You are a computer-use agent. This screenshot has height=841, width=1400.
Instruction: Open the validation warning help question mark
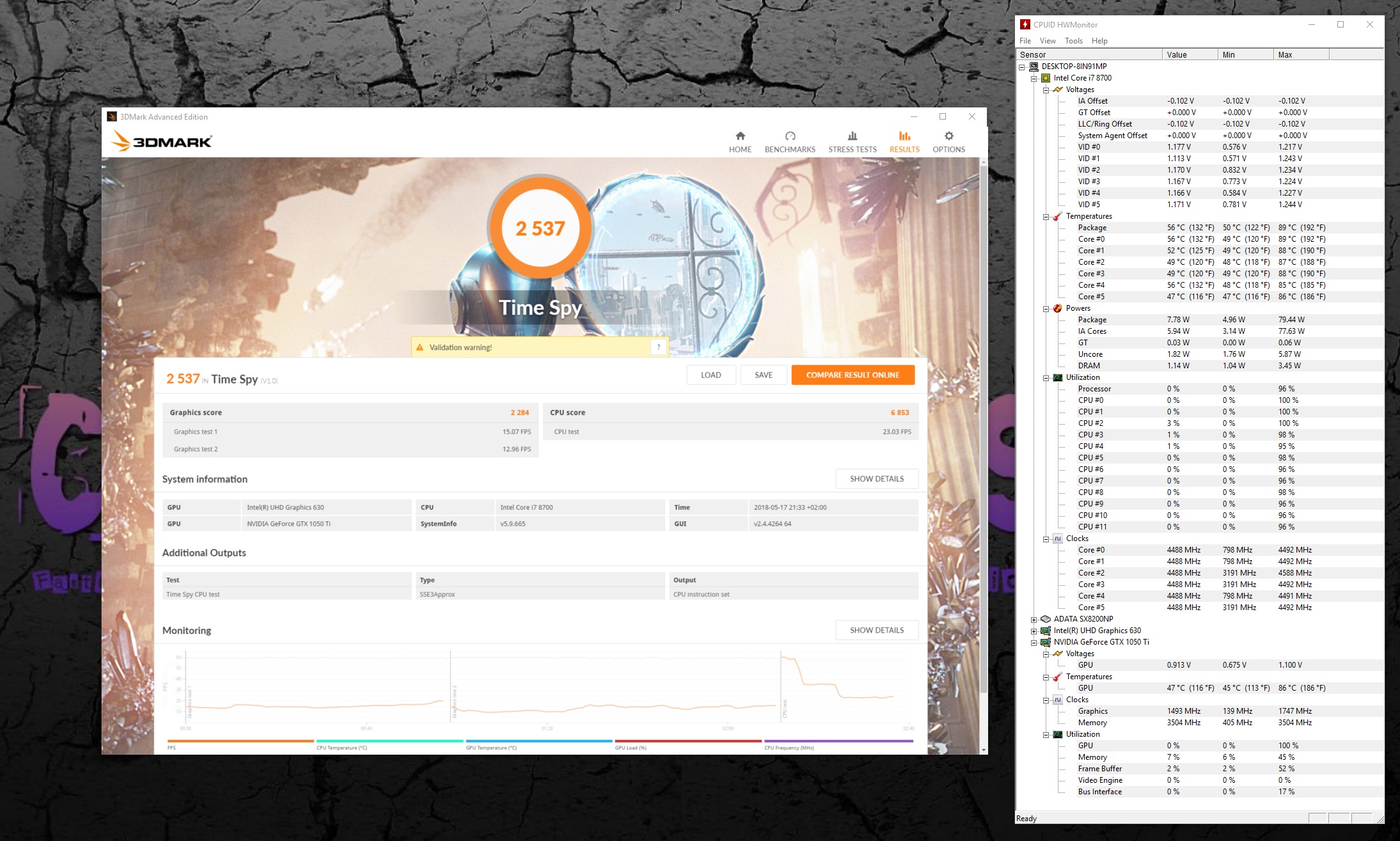[658, 347]
